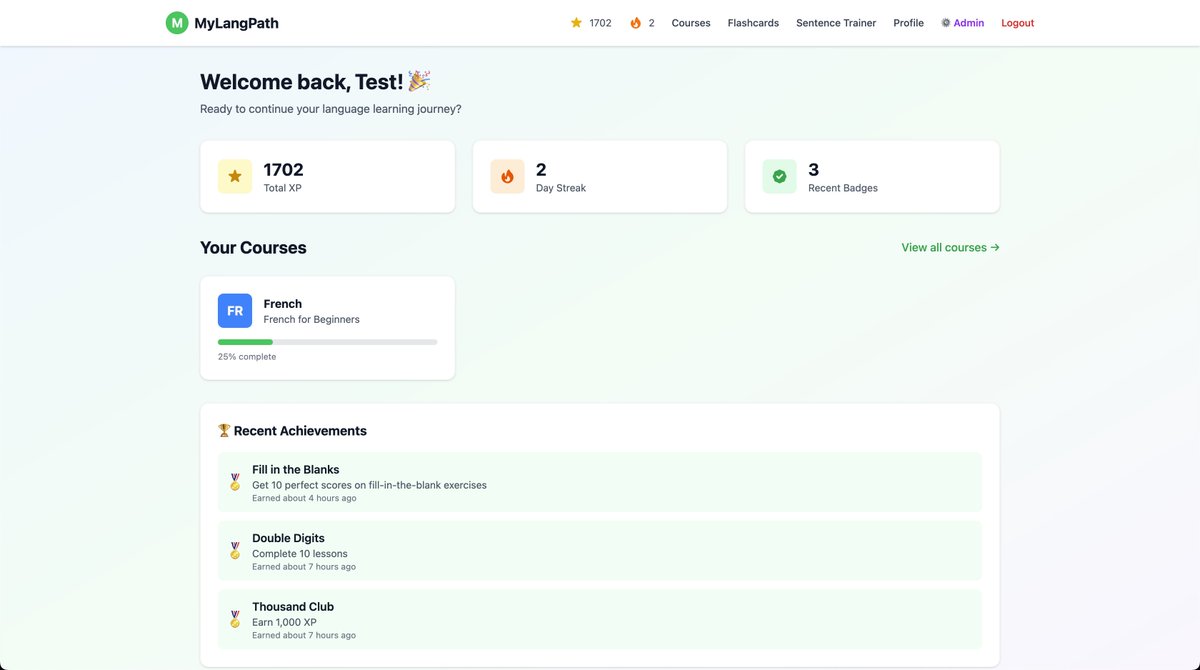Click the Recent Badges checkmark icon
1200x670 pixels.
(x=779, y=176)
